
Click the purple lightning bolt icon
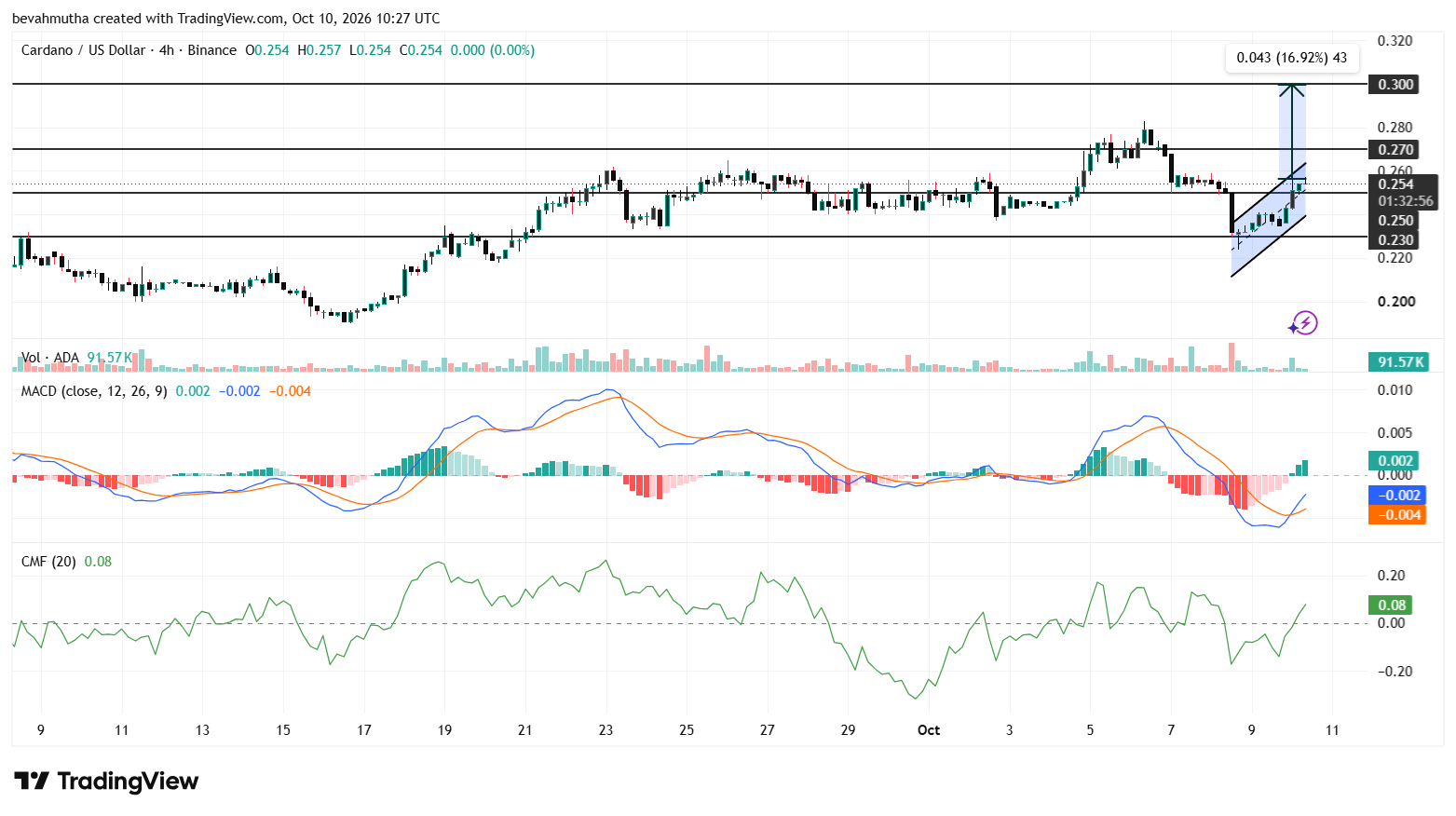pos(1303,323)
